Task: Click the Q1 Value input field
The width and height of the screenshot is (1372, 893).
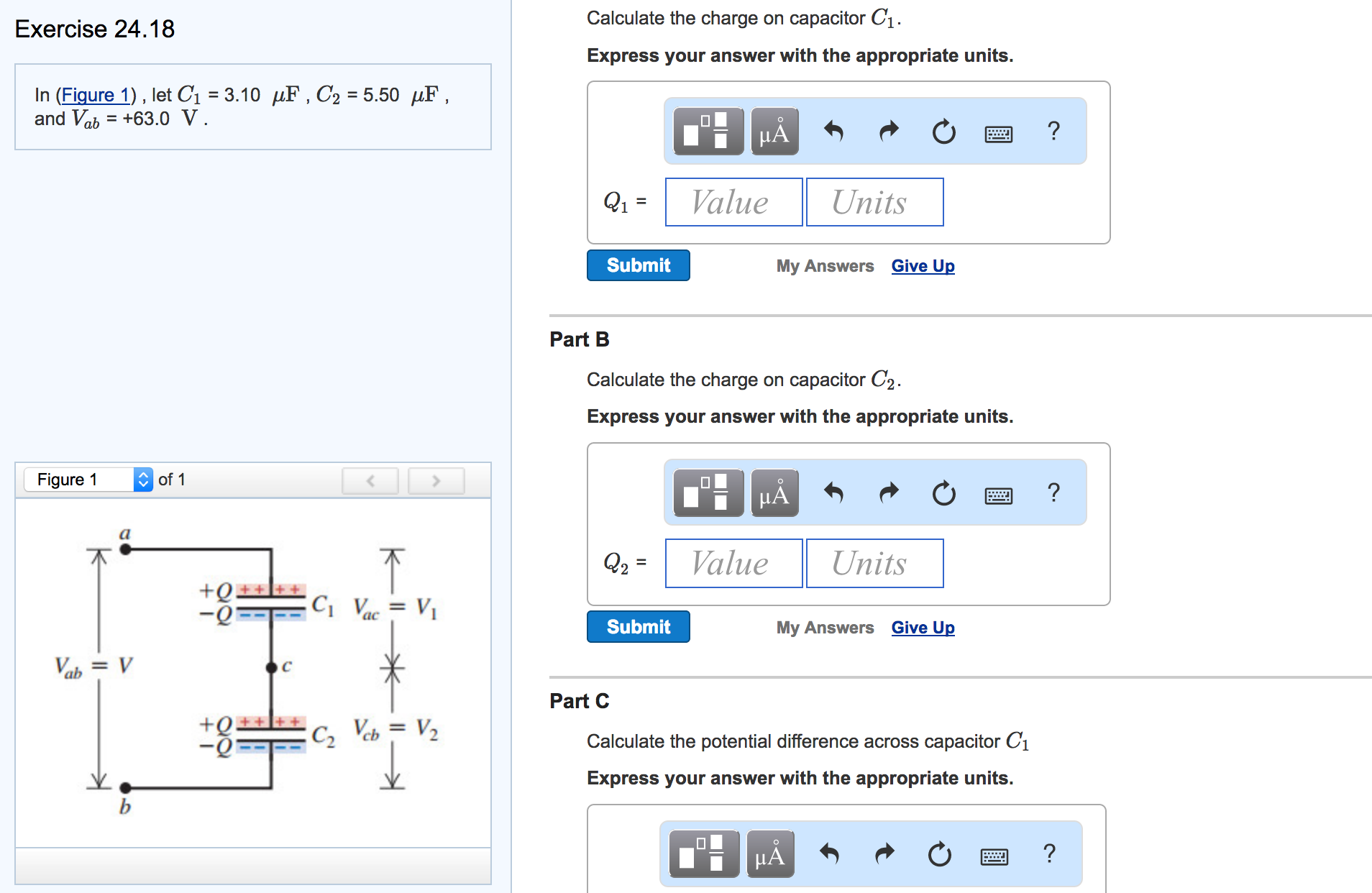Action: [733, 202]
